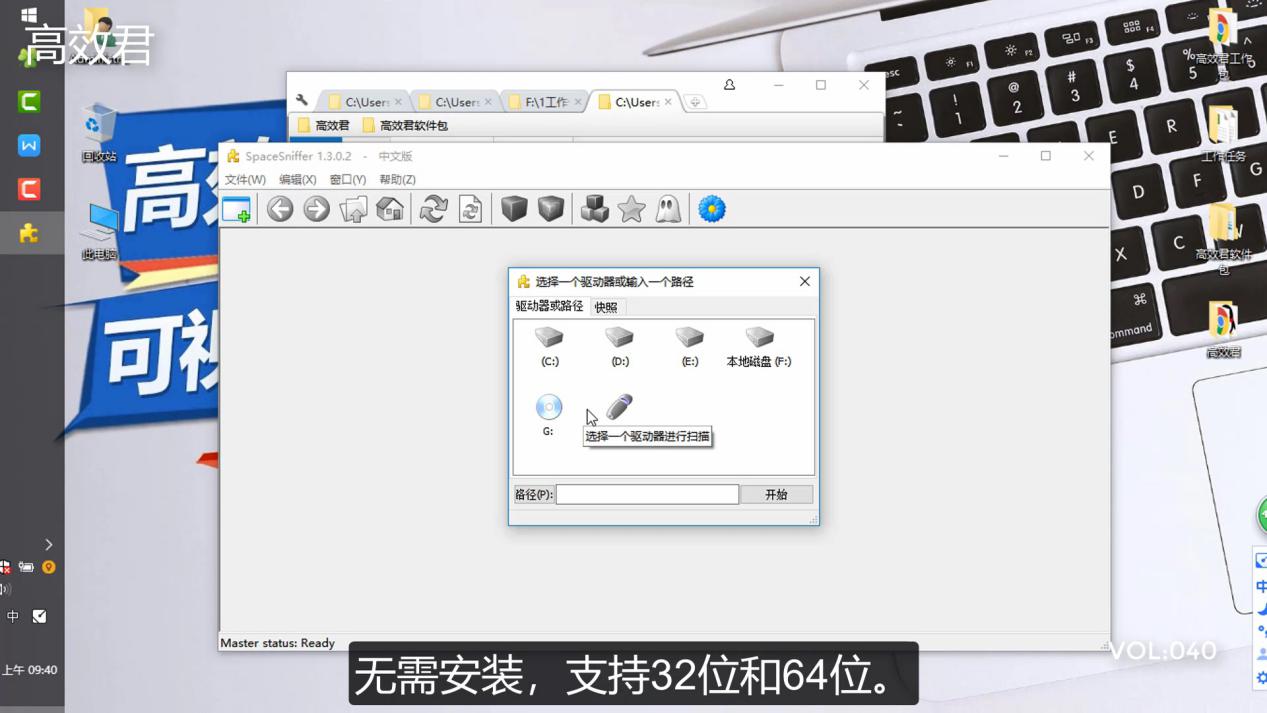Switch to the 快照 tab
This screenshot has height=713, width=1267.
point(605,307)
